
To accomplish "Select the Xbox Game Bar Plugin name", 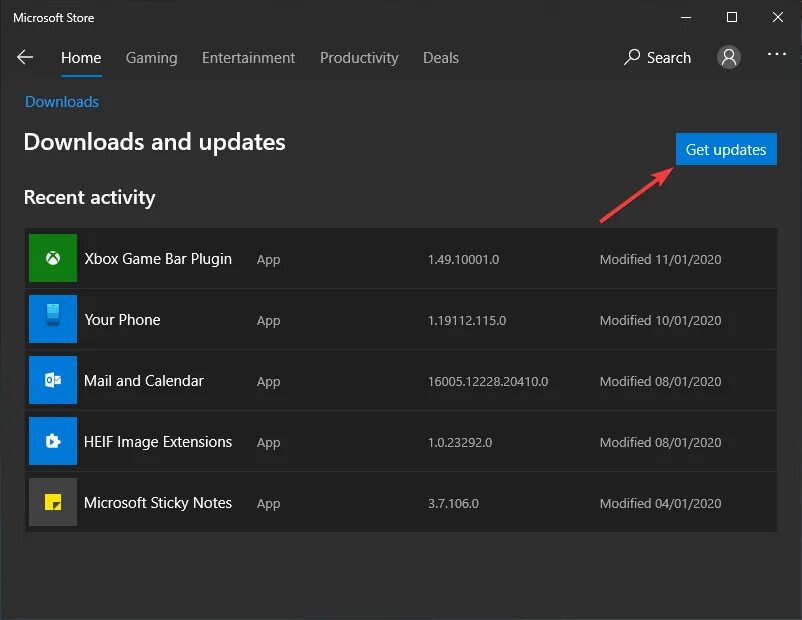I will coord(158,259).
